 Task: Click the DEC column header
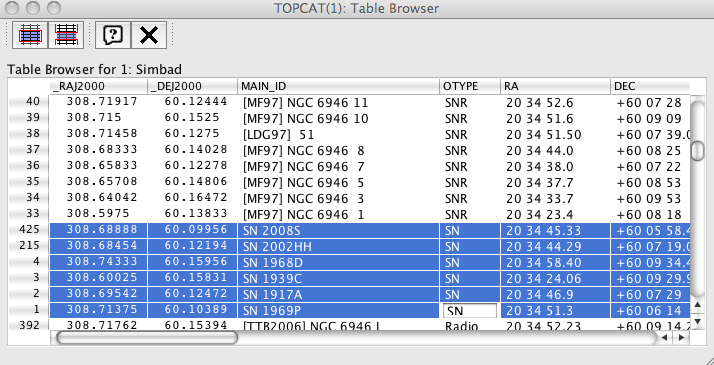pos(650,86)
